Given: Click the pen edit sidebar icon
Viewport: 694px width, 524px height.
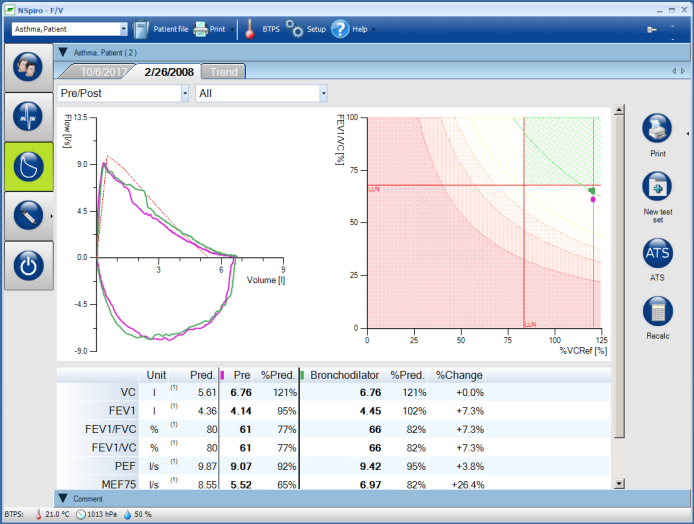Looking at the screenshot, I should [27, 215].
